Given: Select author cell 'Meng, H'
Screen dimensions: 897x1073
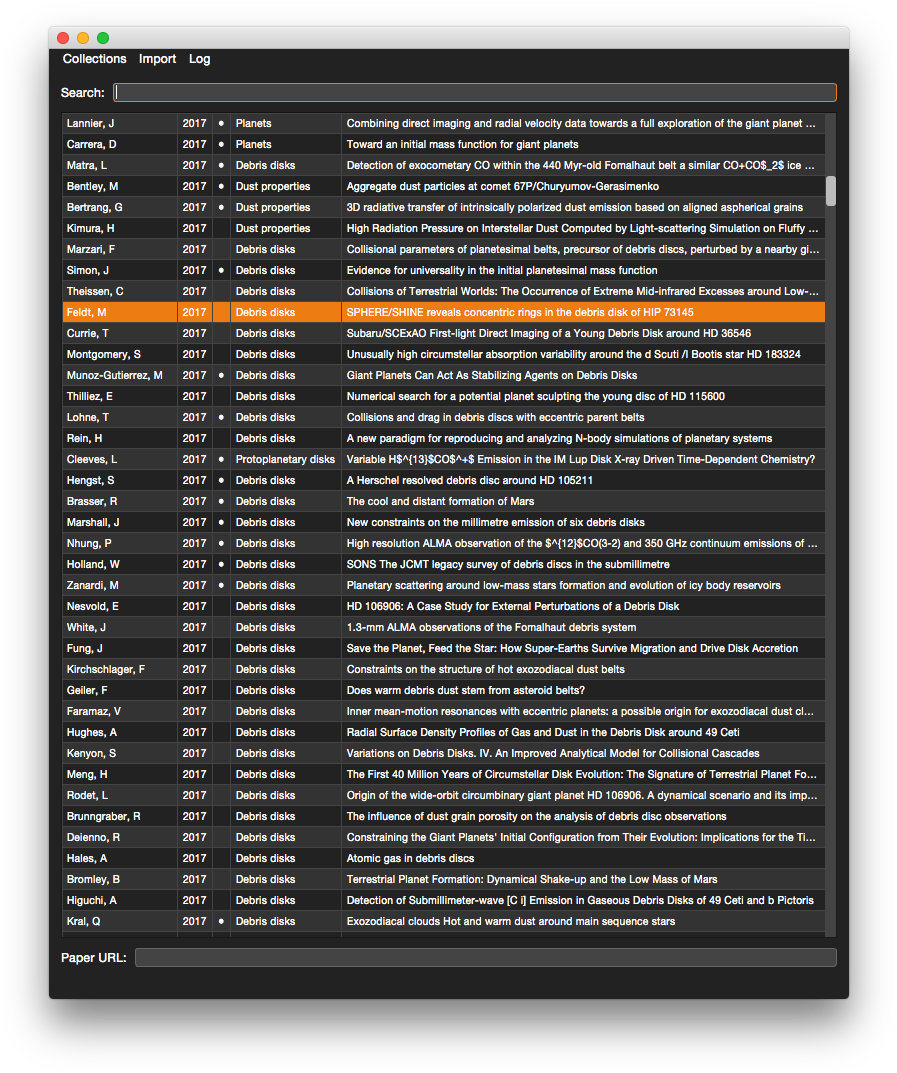Looking at the screenshot, I should coord(120,774).
